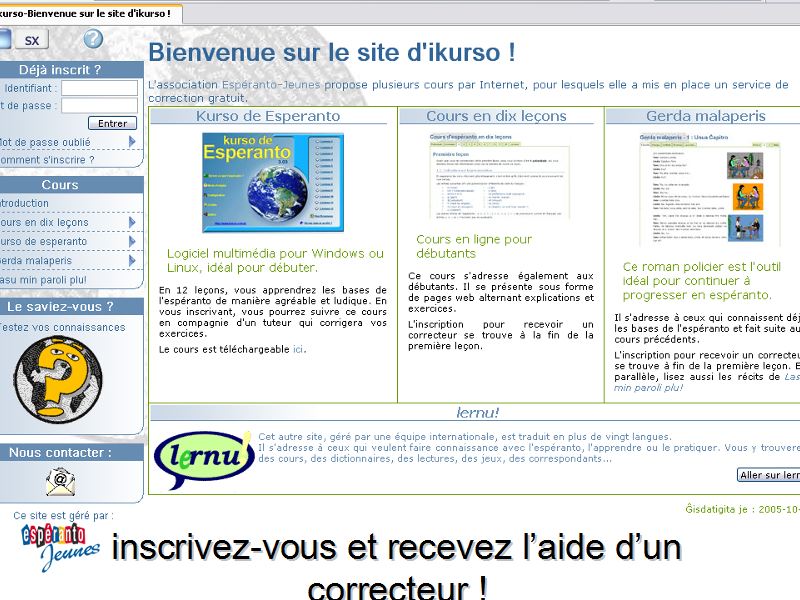The height and width of the screenshot is (600, 800).
Task: Expand the Mot de passe oublié arrow
Action: [132, 142]
